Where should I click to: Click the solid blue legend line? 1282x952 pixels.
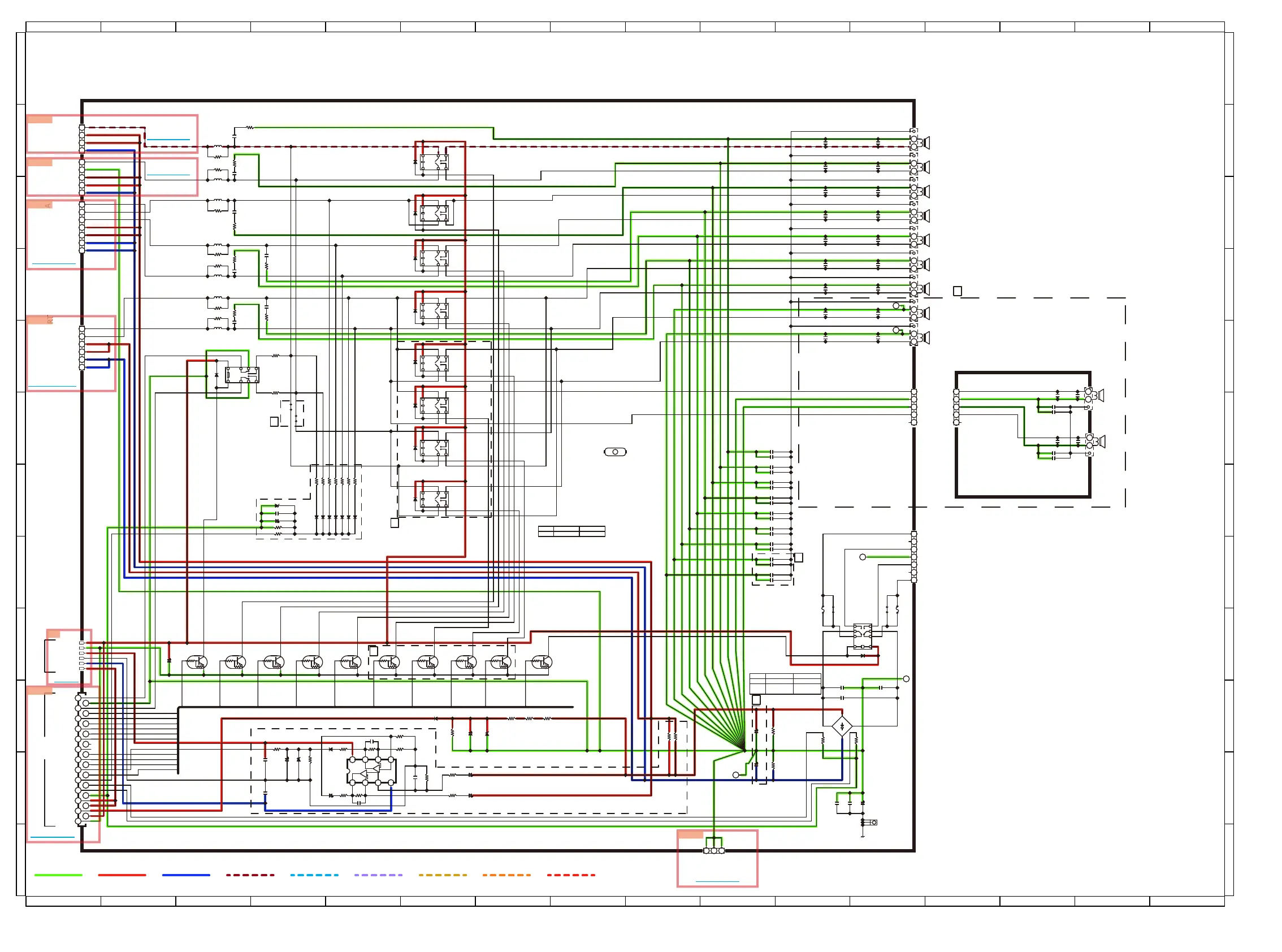pos(186,875)
